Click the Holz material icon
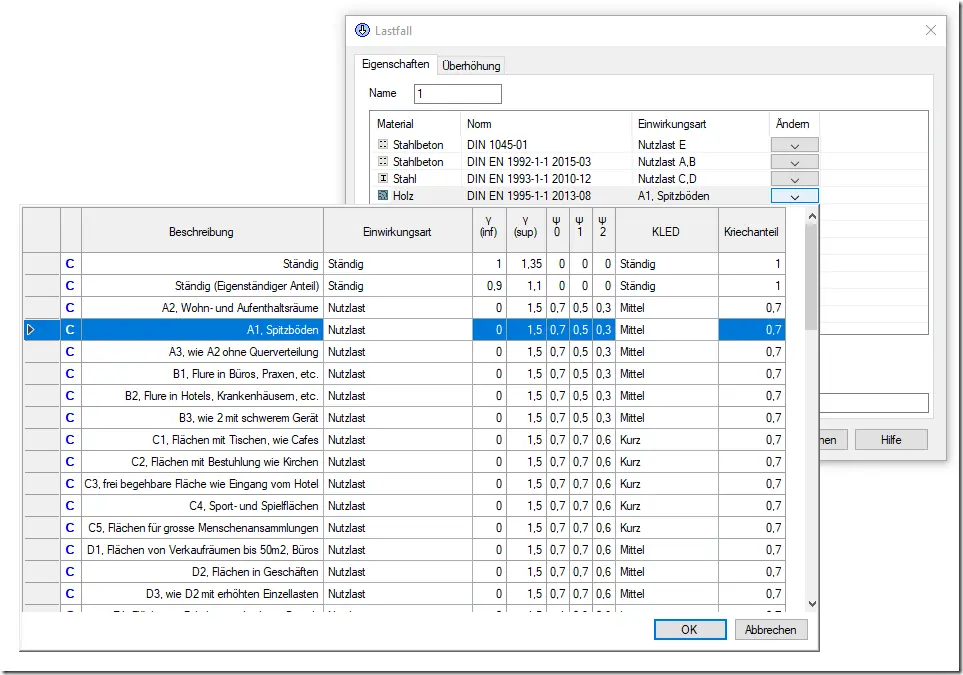Image resolution: width=963 pixels, height=675 pixels. (383, 196)
